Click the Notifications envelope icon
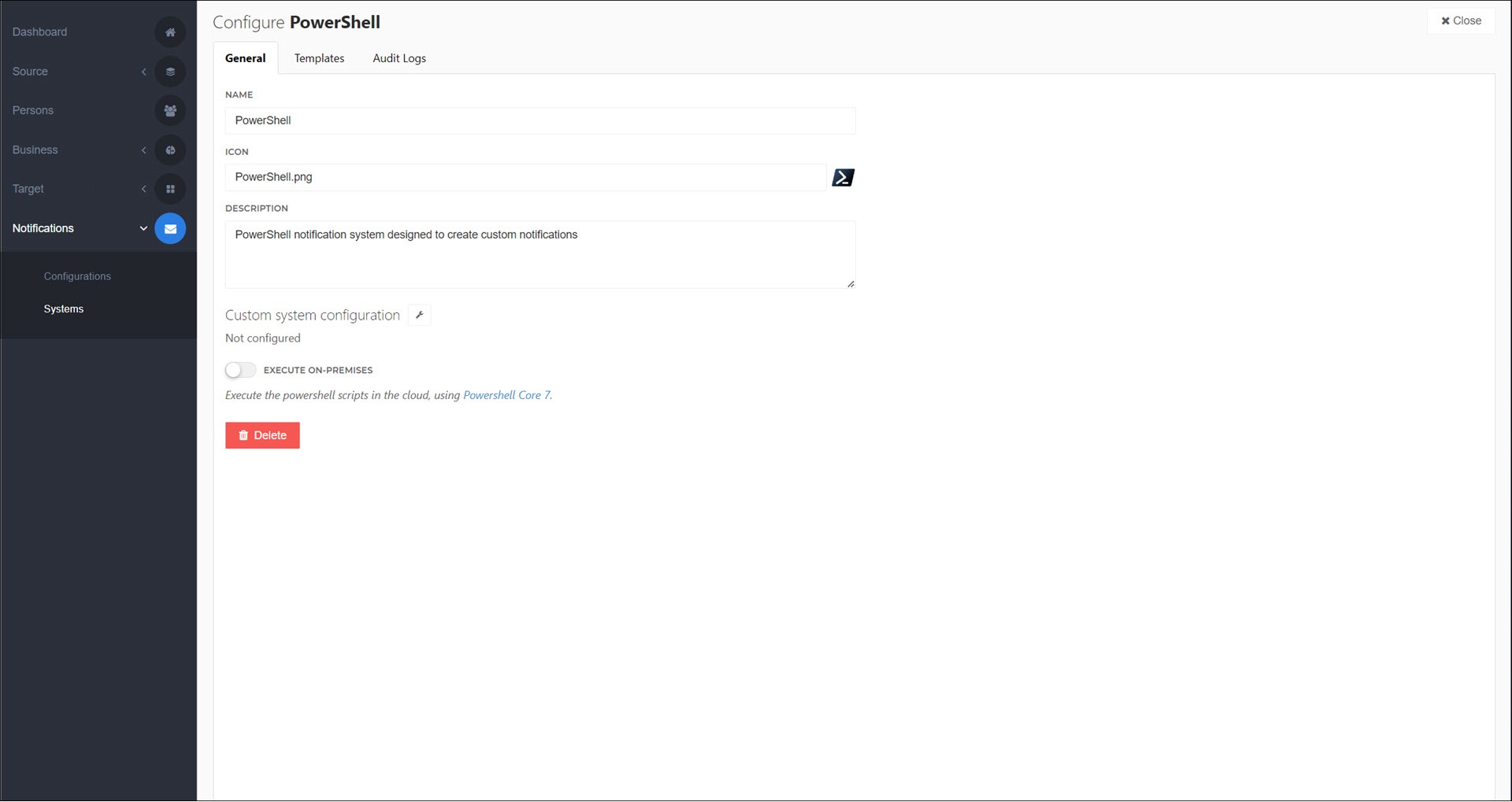1512x802 pixels. coord(170,229)
